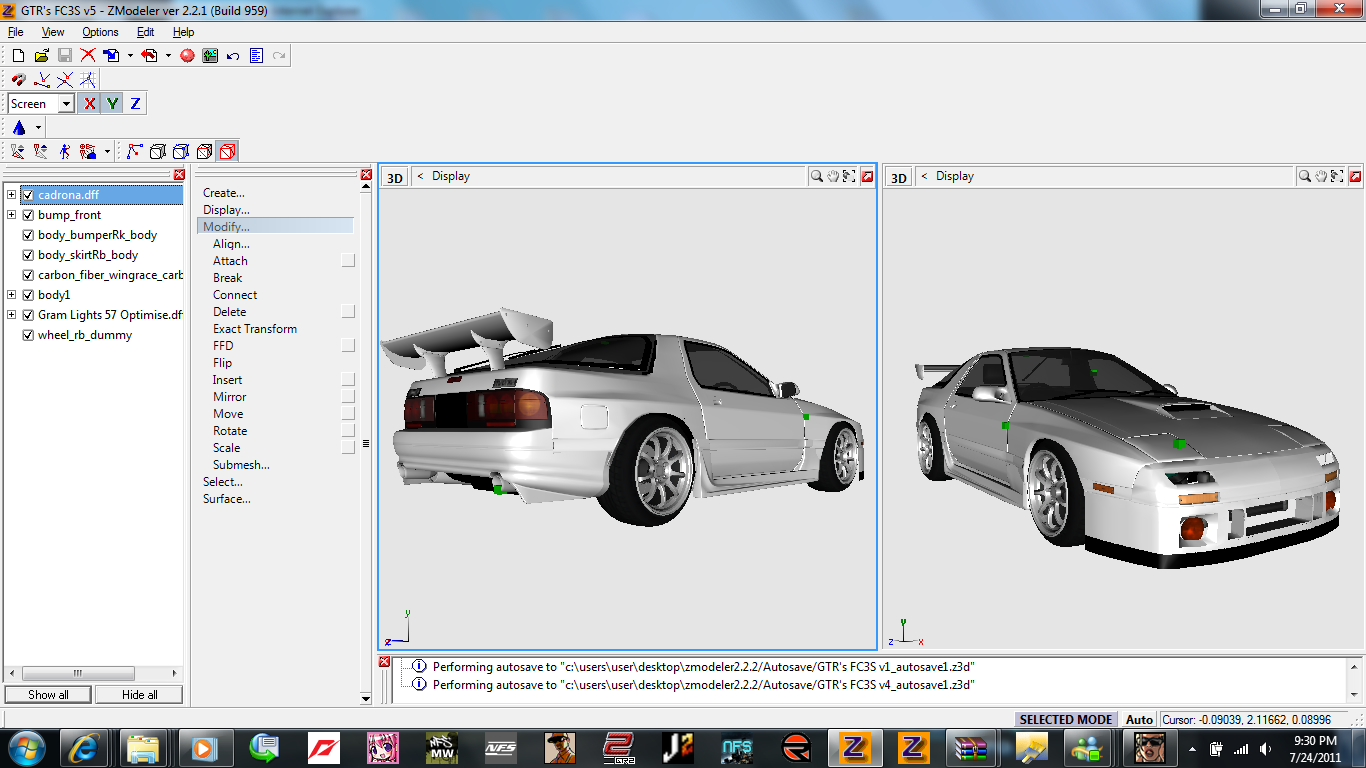This screenshot has height=768, width=1366.
Task: Select the Objects level red cube icon
Action: tap(227, 151)
